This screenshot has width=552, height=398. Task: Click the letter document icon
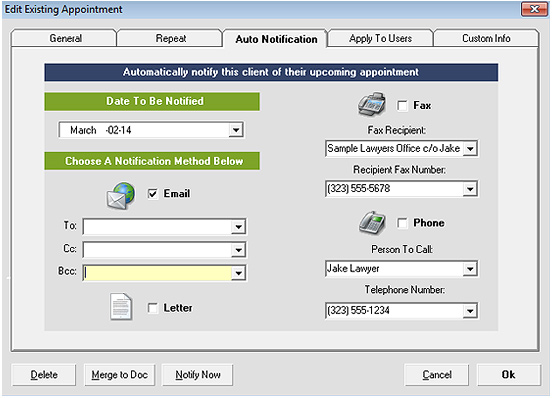tap(121, 307)
